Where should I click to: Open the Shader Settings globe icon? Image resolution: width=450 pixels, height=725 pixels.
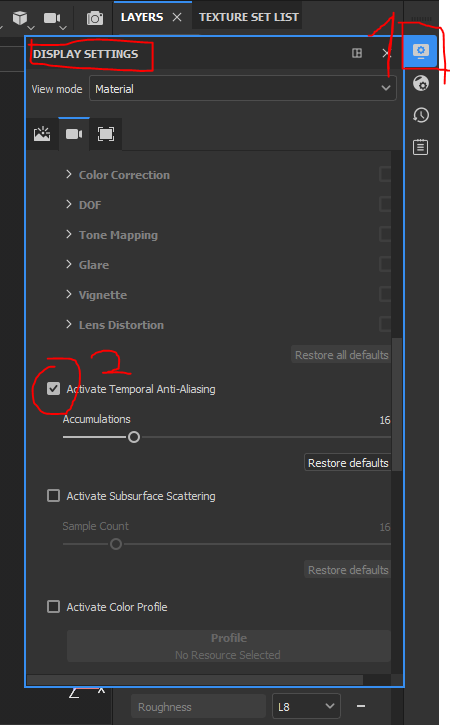[x=421, y=84]
